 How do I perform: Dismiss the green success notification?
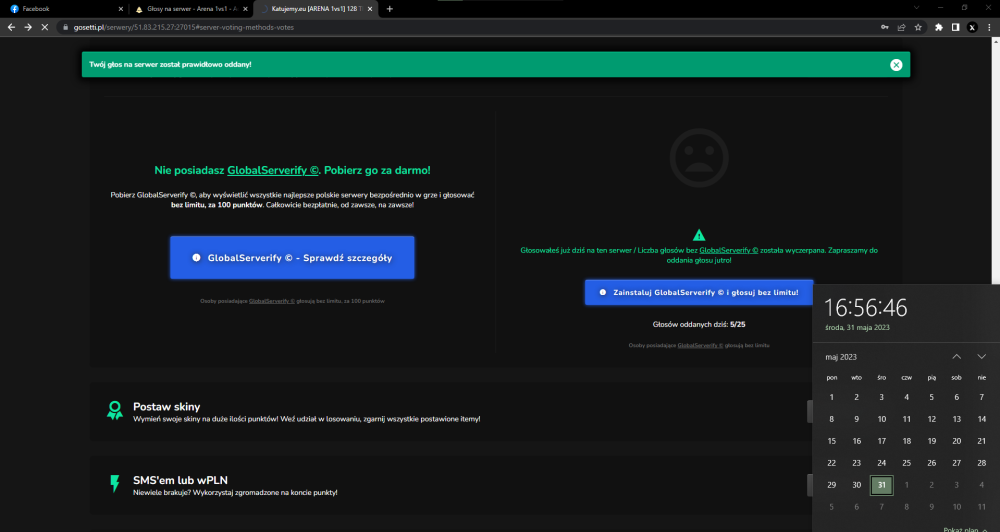point(896,64)
